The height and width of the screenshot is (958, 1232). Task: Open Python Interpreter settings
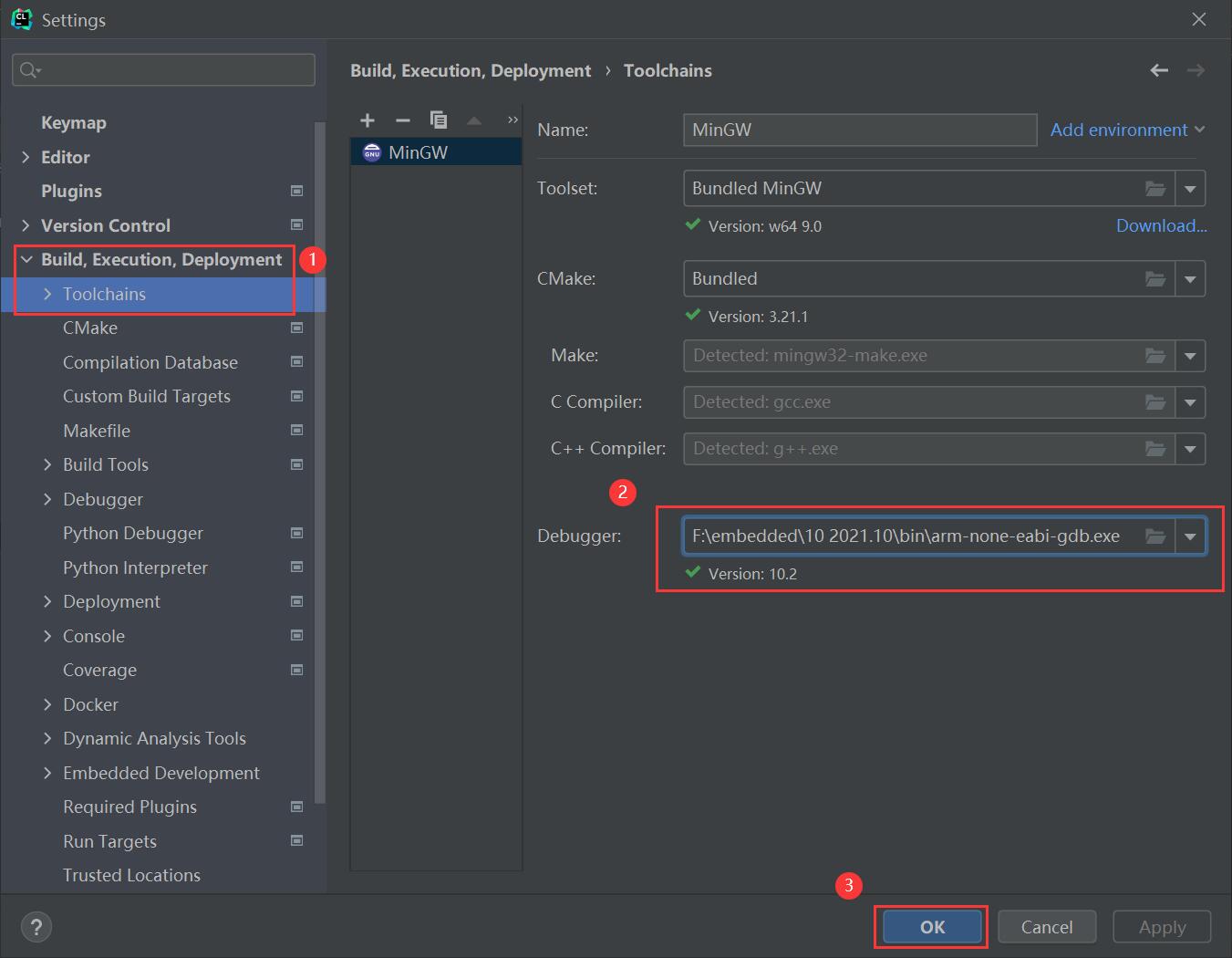click(x=135, y=568)
